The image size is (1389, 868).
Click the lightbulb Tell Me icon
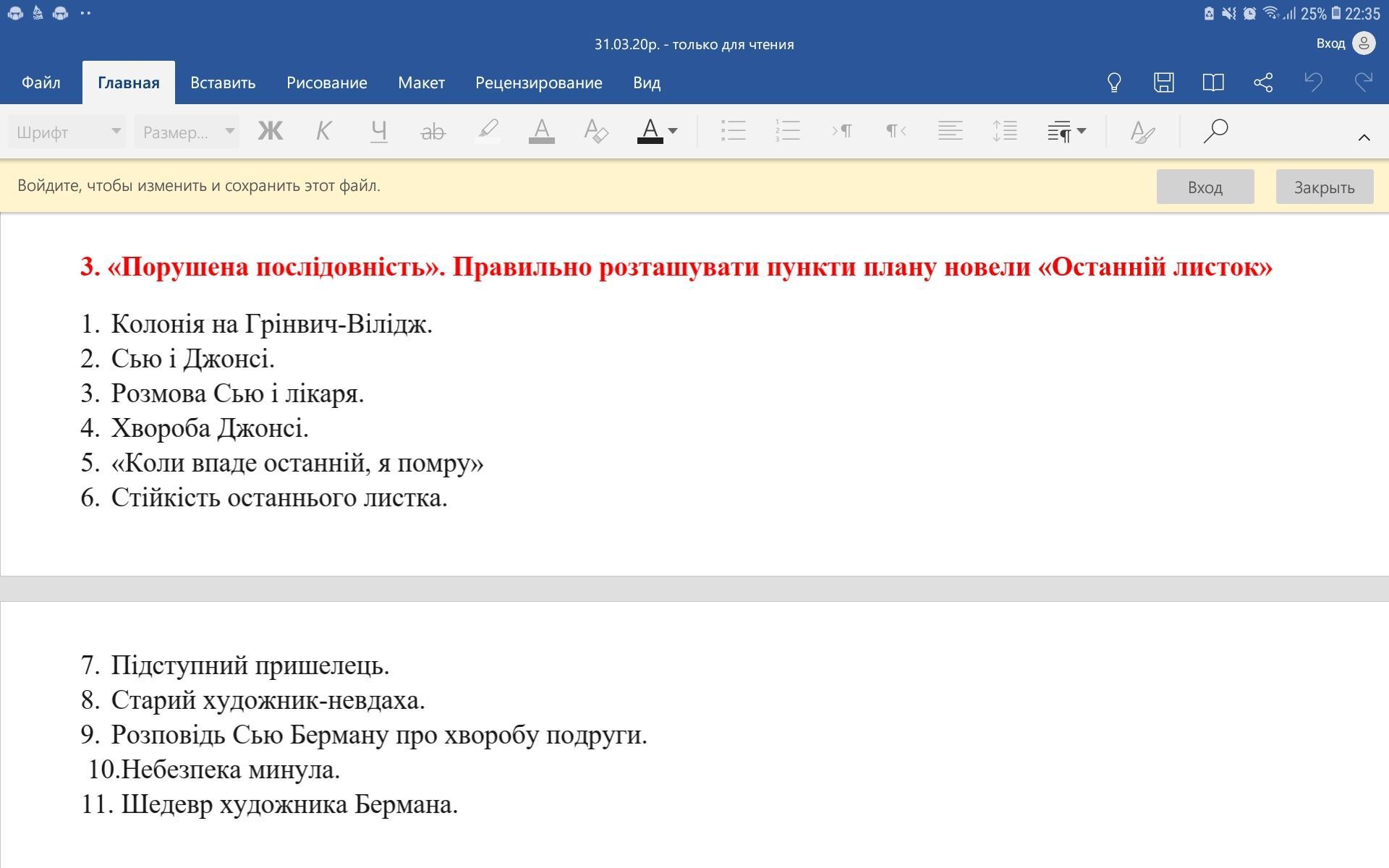1114,82
